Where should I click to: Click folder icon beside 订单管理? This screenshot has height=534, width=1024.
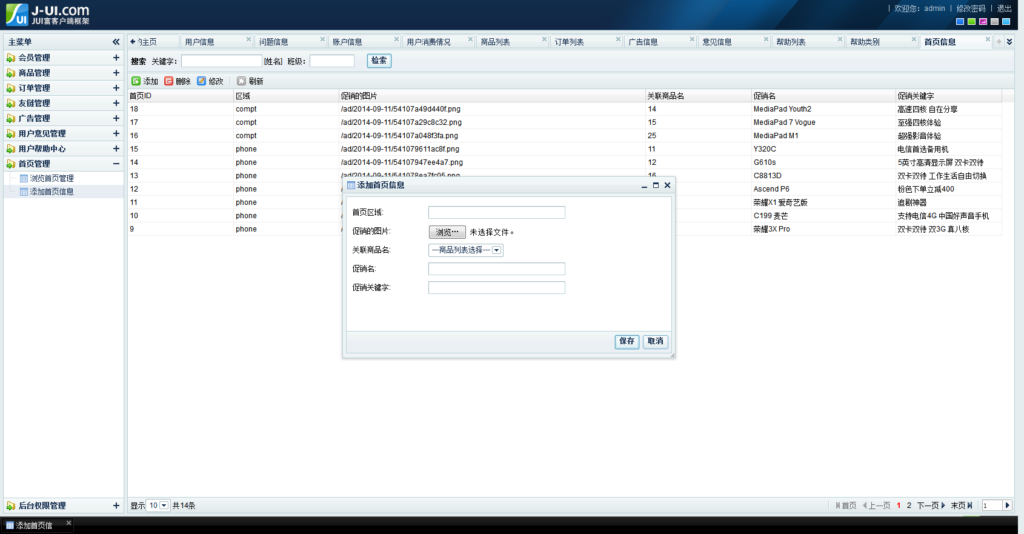[11, 87]
